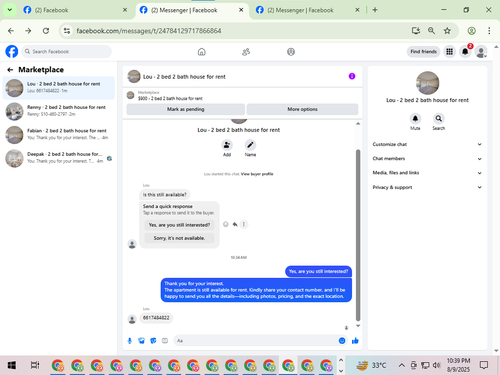Focus the Search Facebook field
The width and height of the screenshot is (500, 375).
[67, 52]
